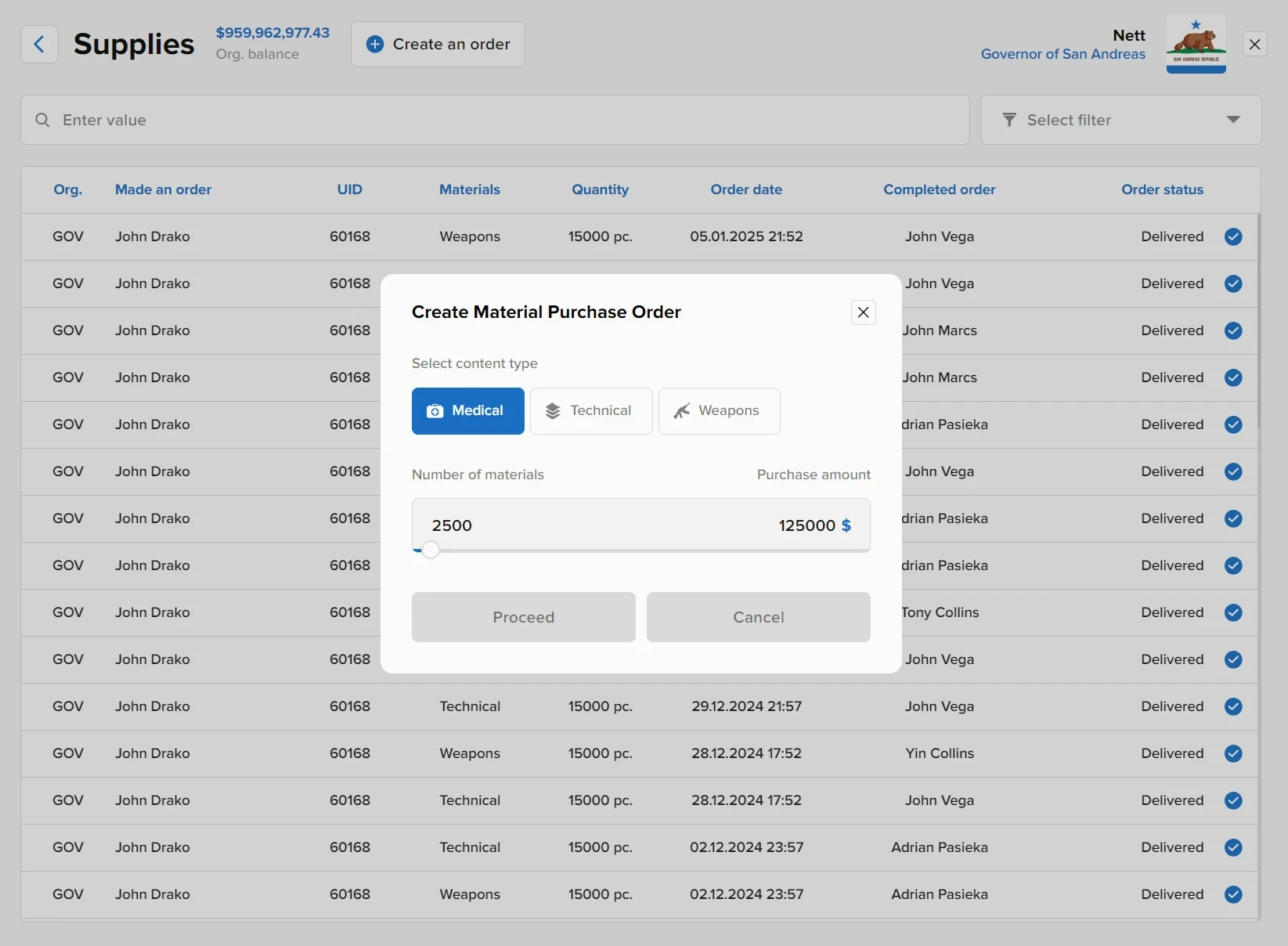Click the materials quantity slider handle
Screen dimensions: 1288x946
pyautogui.click(x=430, y=550)
